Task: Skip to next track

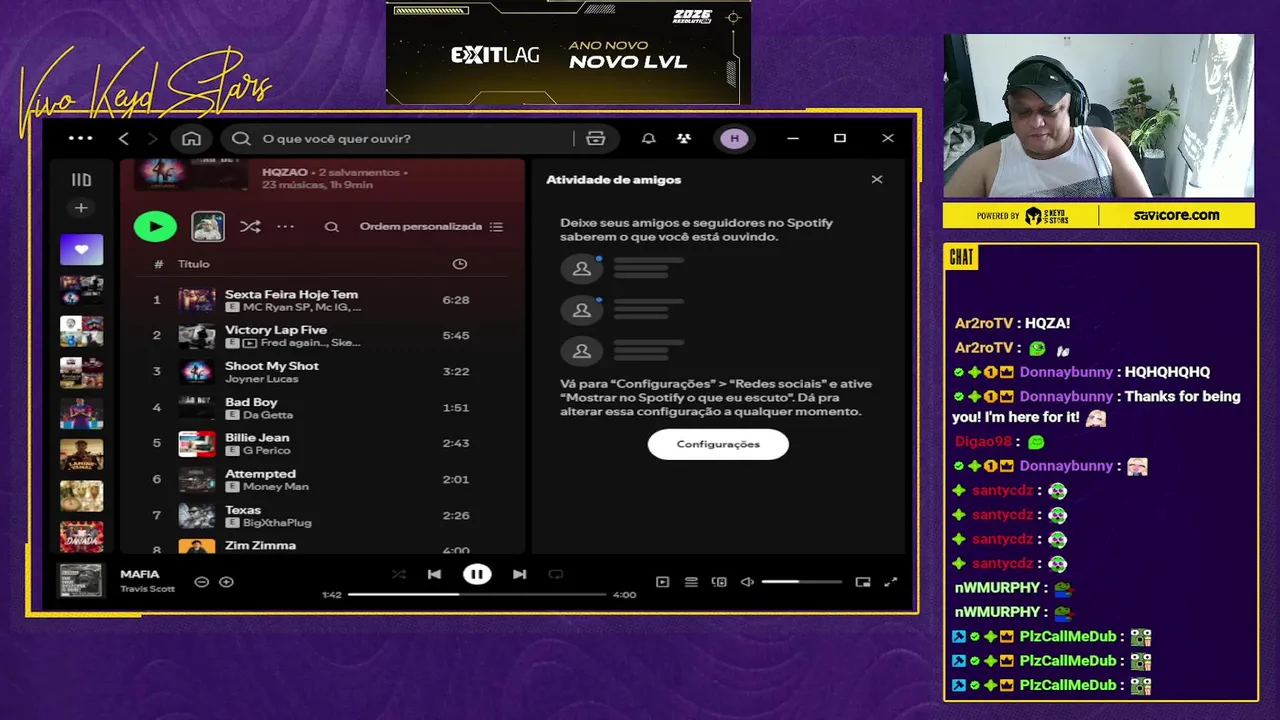Action: (x=519, y=574)
